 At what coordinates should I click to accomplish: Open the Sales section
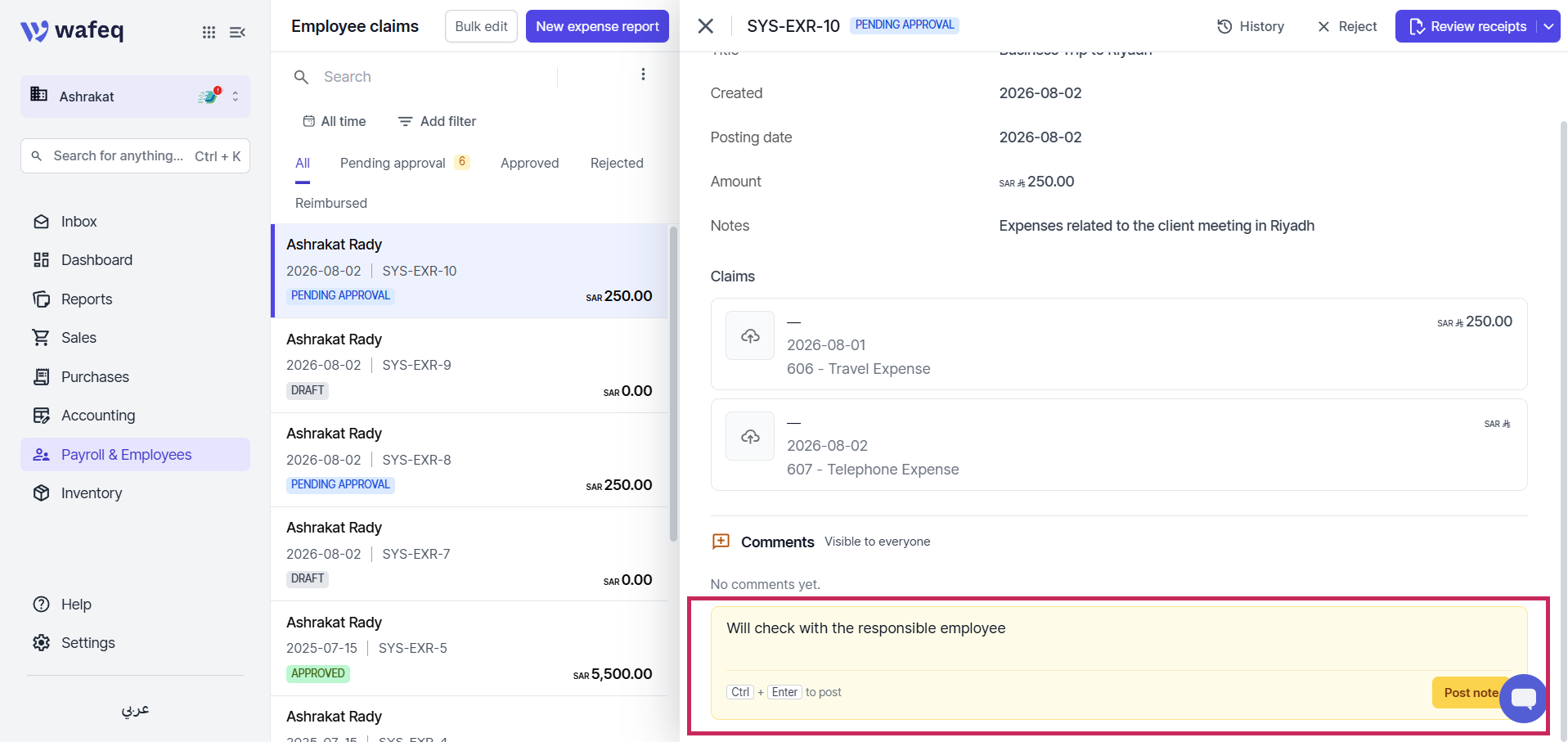(x=79, y=338)
